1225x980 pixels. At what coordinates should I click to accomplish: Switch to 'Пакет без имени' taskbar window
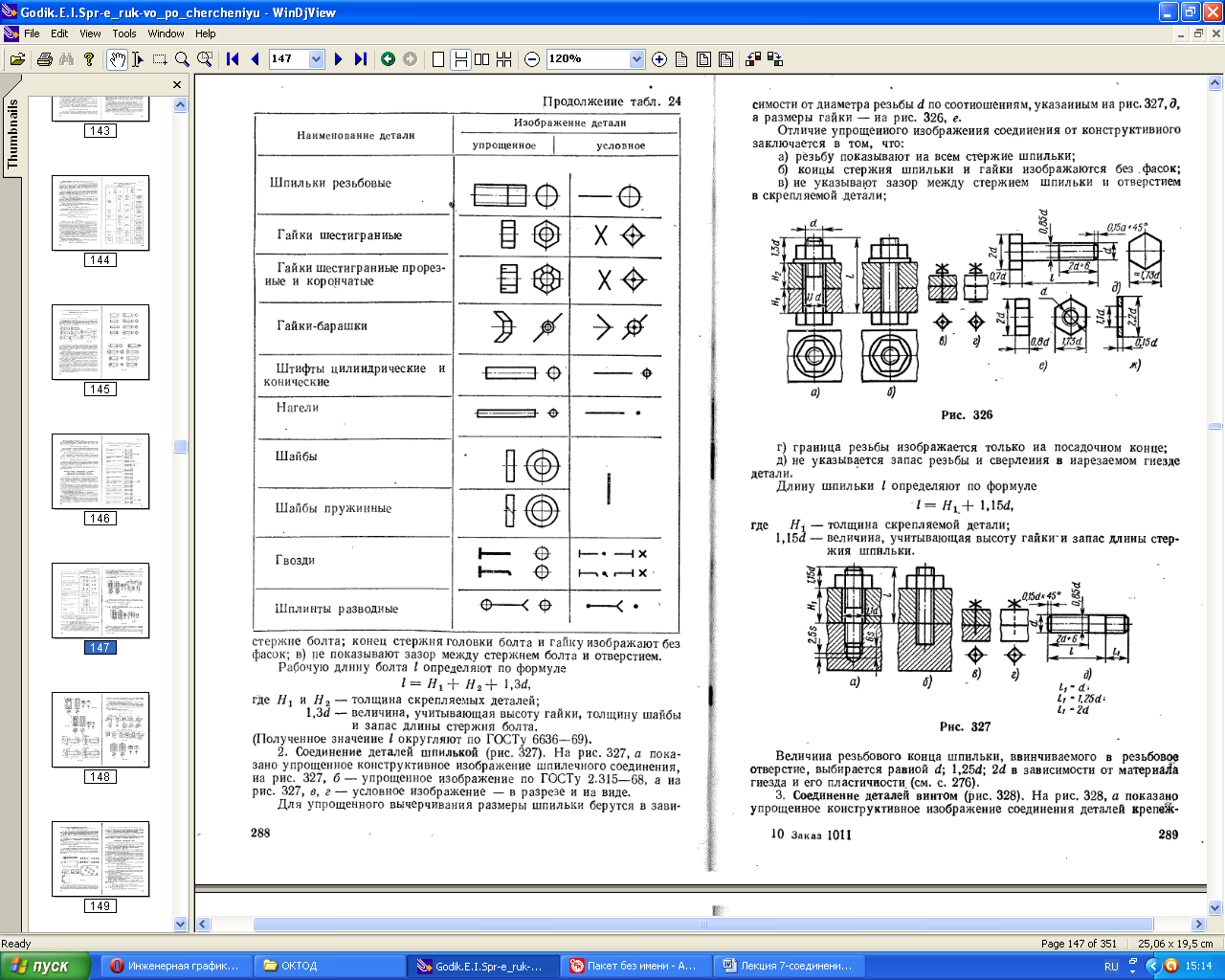click(635, 966)
